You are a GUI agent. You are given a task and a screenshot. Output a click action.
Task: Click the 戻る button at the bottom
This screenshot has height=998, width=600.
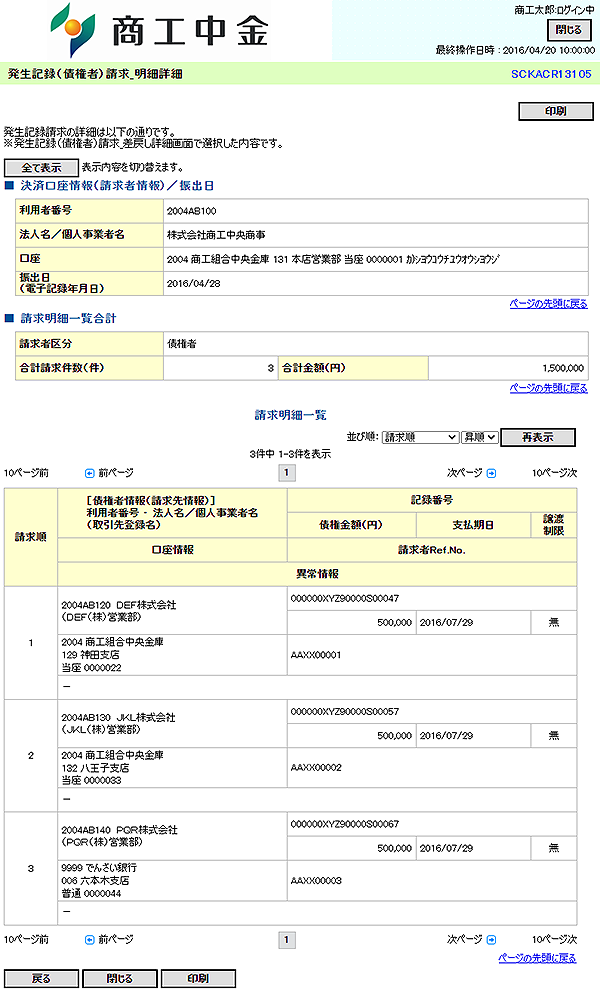pyautogui.click(x=41, y=978)
